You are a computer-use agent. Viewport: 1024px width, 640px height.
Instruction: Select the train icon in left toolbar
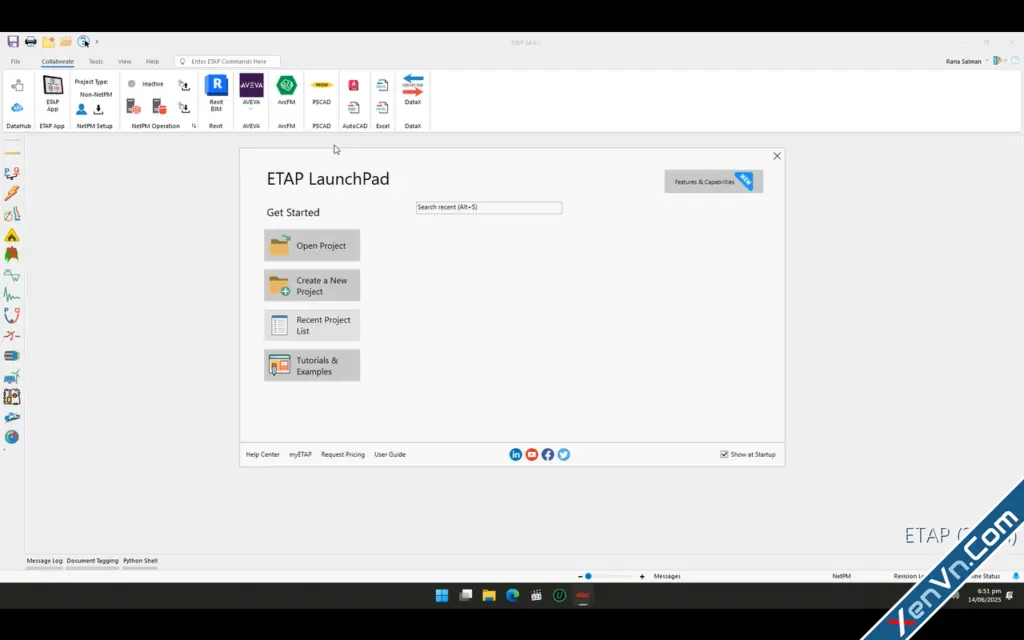point(12,417)
